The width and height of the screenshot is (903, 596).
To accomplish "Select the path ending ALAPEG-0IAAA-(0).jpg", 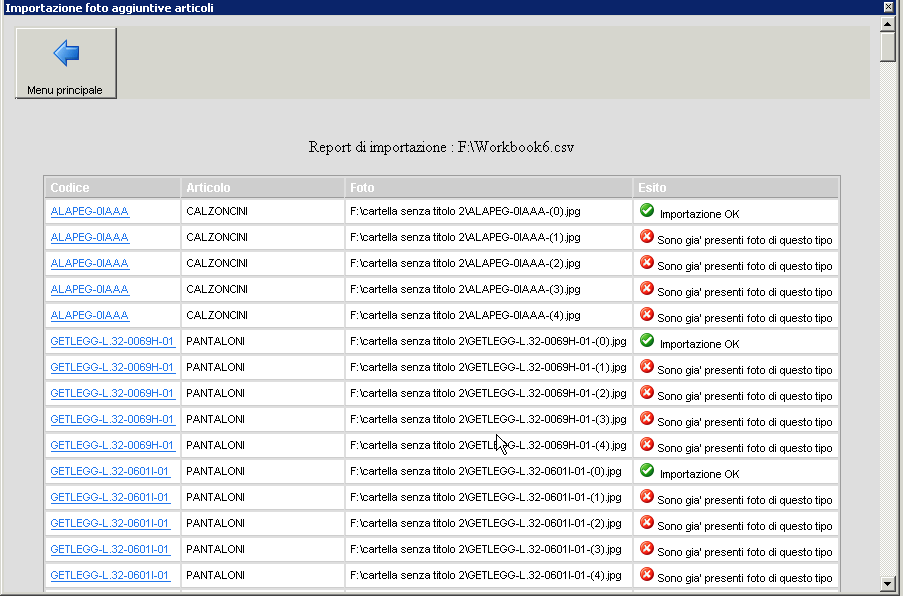I will pos(465,211).
